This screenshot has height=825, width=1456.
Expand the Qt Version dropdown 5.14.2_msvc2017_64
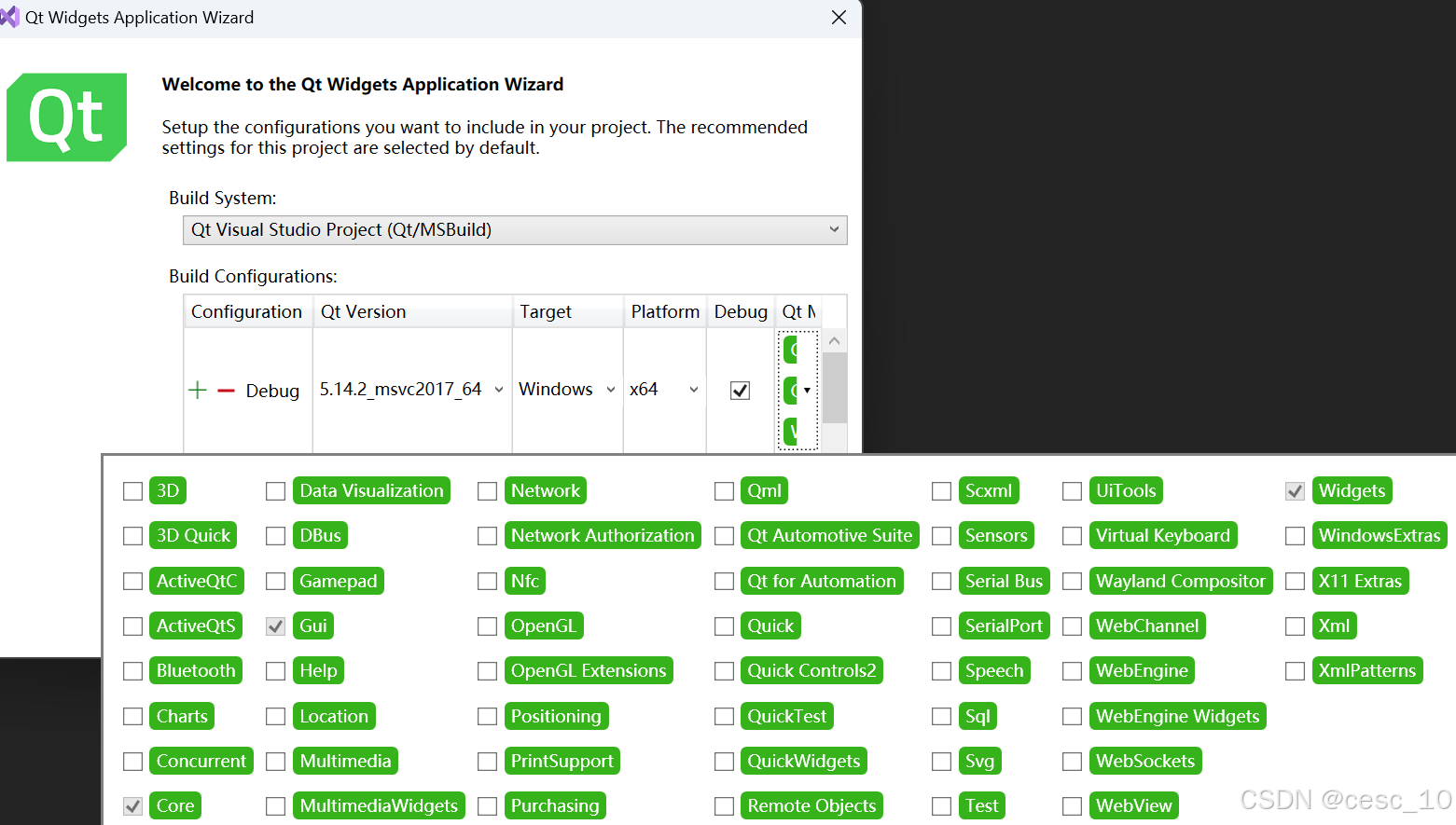point(499,390)
